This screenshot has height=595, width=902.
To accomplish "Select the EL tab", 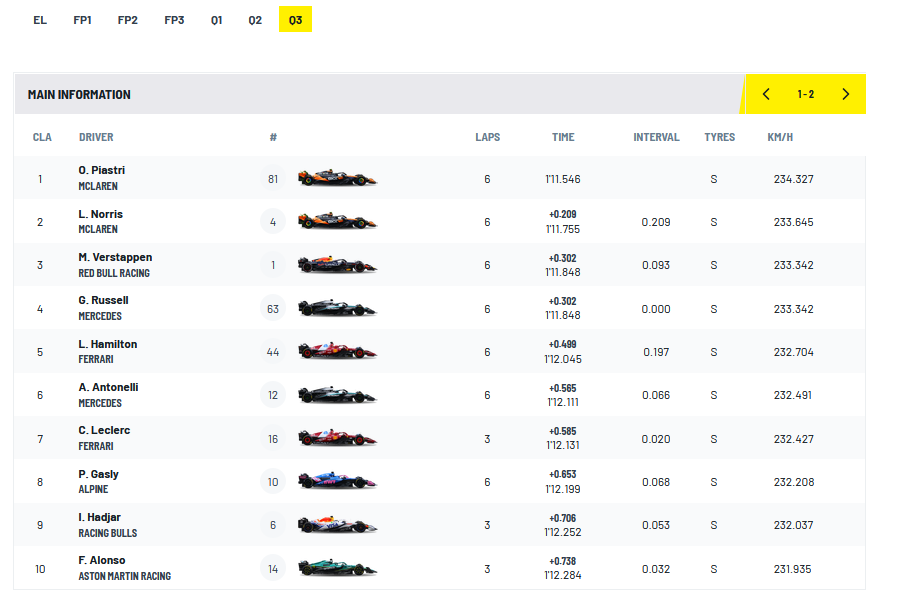I will click(40, 20).
